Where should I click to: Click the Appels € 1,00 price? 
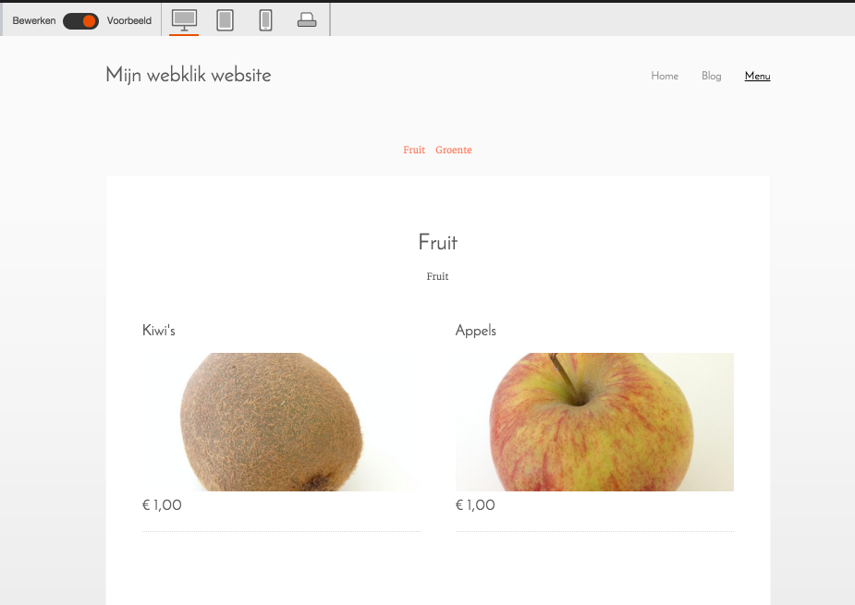475,505
